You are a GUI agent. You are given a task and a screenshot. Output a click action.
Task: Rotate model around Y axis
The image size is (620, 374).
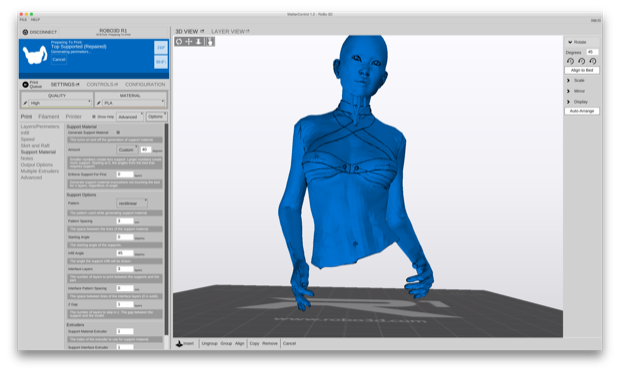(581, 61)
